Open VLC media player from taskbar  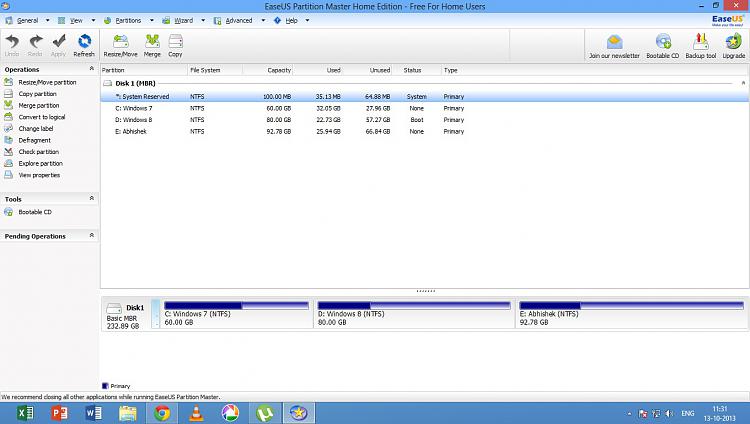click(x=196, y=413)
